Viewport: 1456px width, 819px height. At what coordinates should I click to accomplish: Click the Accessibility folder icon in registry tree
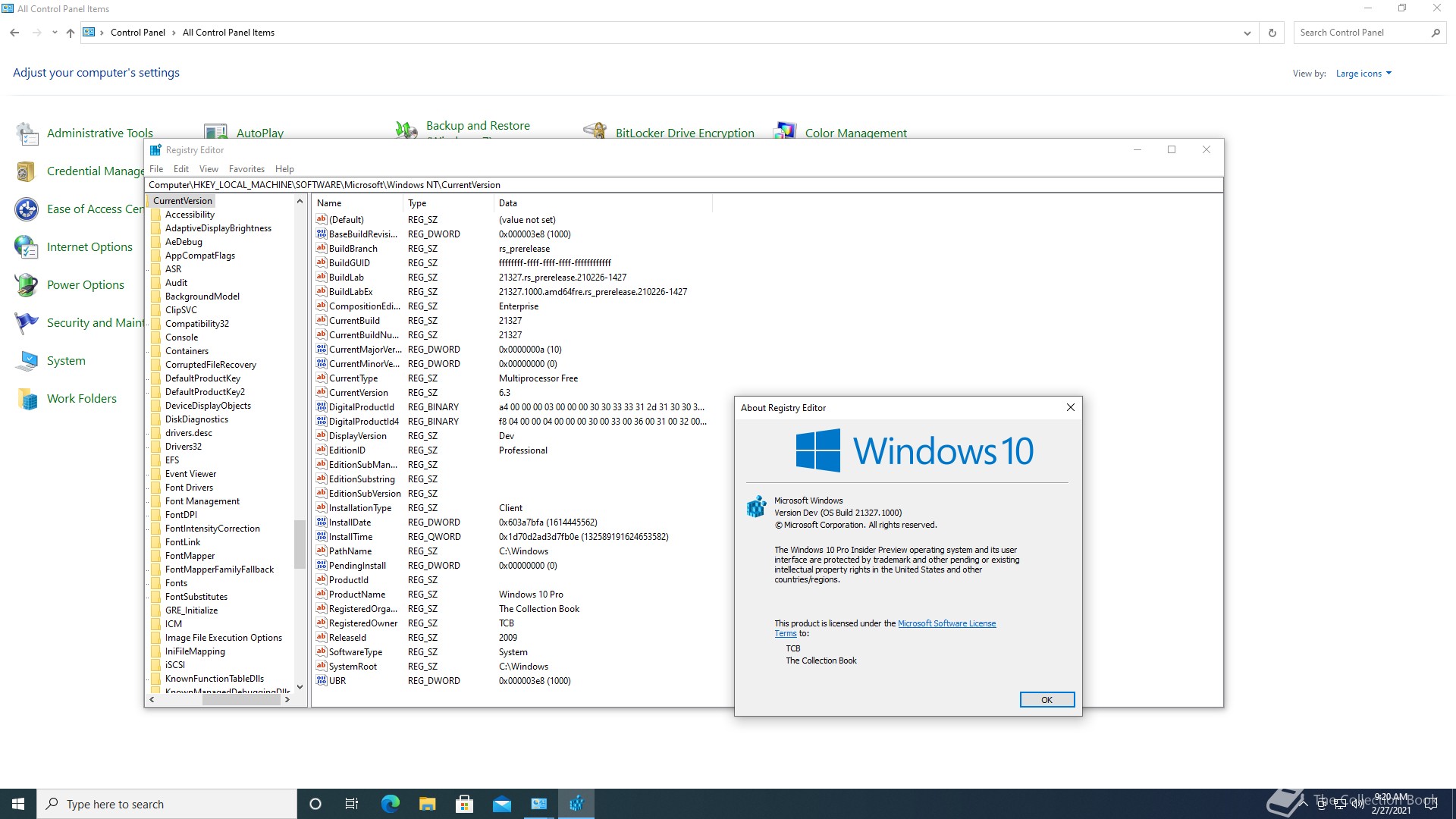tap(156, 215)
